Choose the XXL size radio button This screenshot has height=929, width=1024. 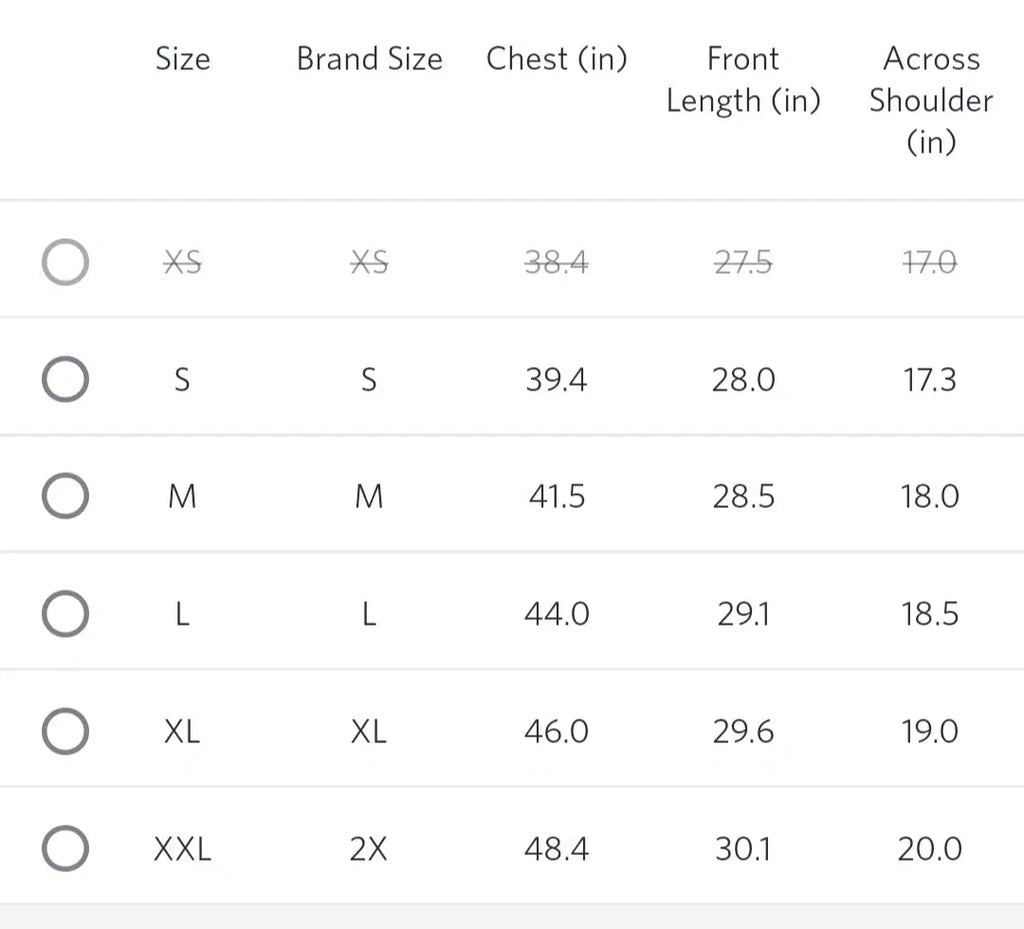pyautogui.click(x=65, y=849)
